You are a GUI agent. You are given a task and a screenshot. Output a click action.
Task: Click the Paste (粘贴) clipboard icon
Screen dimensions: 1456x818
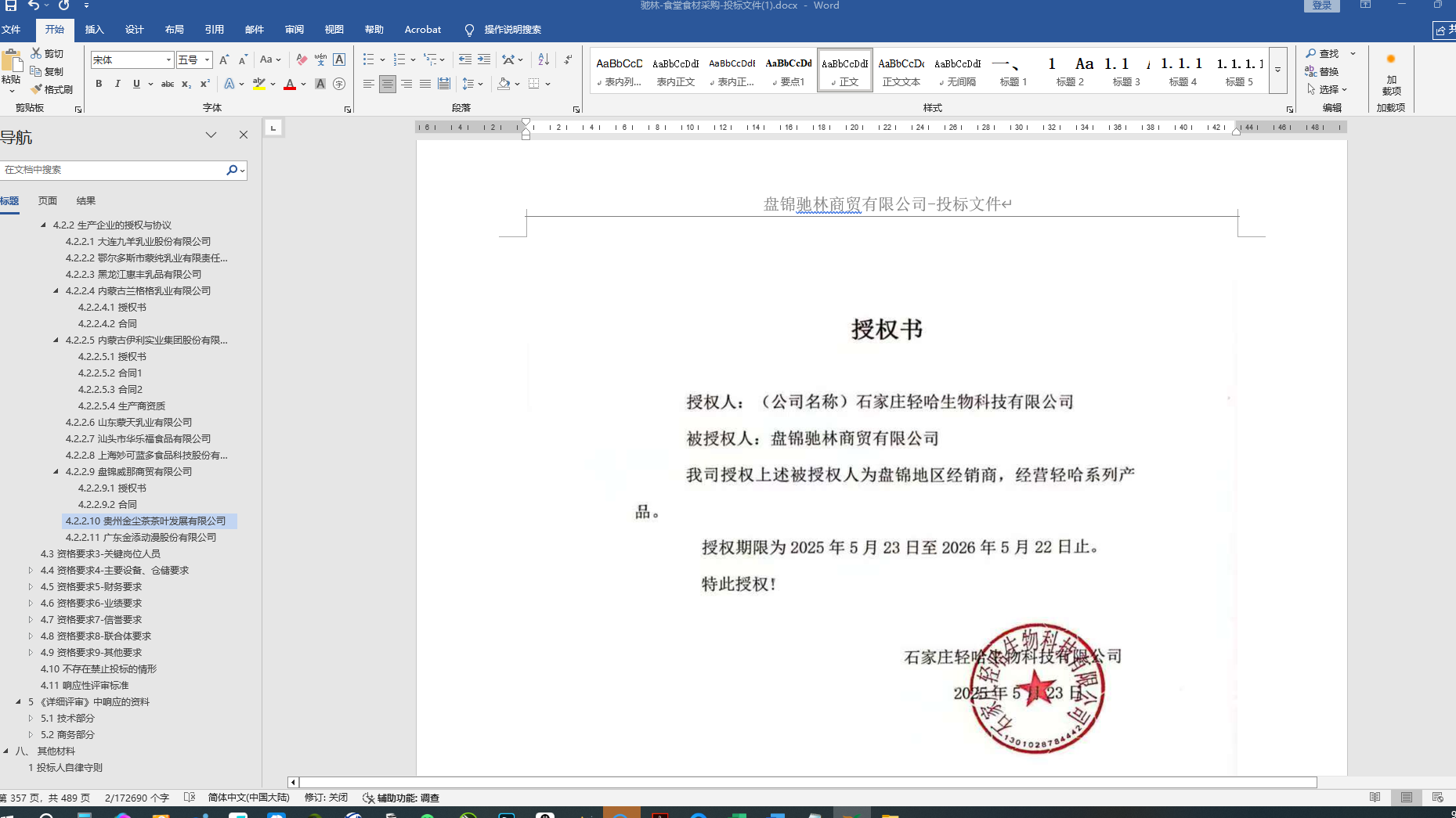[12, 61]
